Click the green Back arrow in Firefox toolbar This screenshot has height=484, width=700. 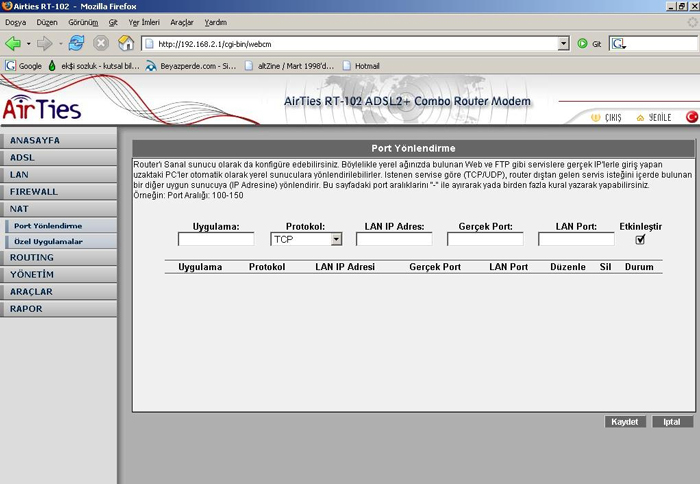click(x=13, y=43)
